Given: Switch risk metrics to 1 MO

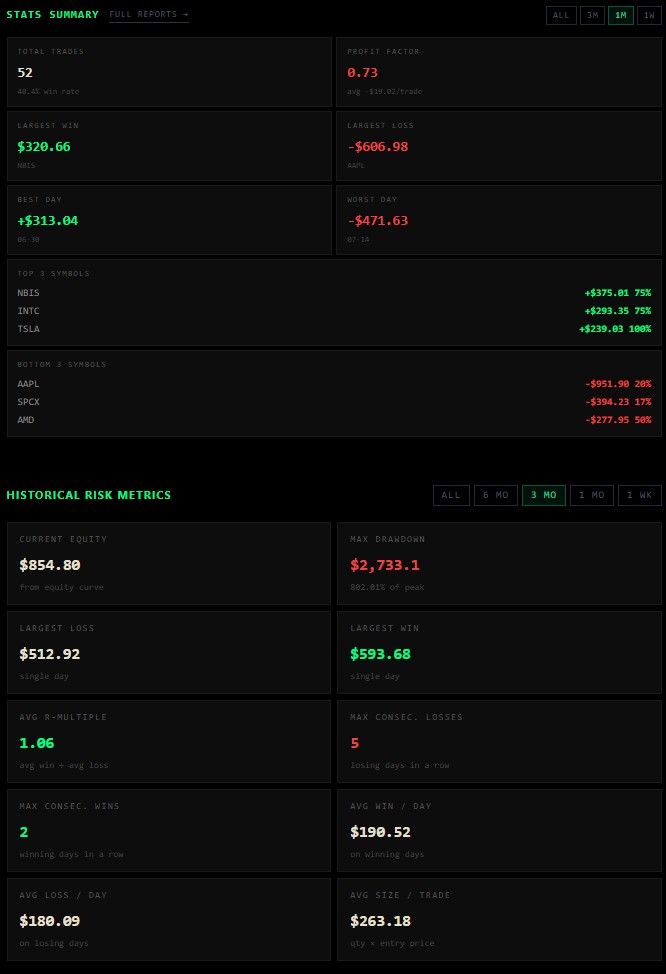Looking at the screenshot, I should [591, 495].
